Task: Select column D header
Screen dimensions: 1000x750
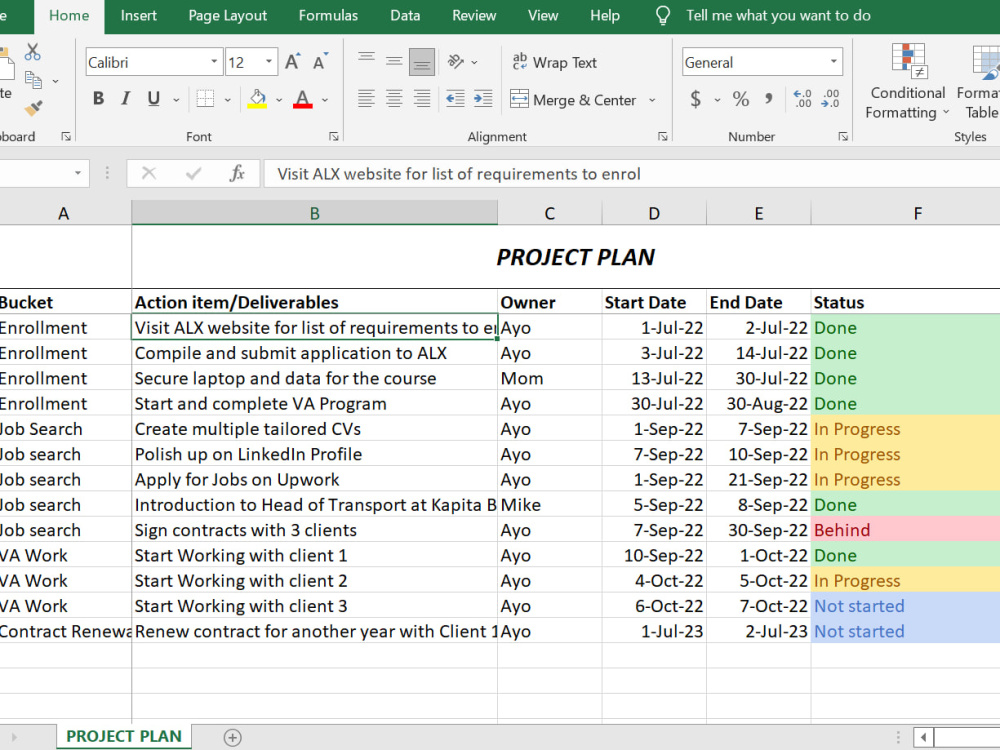Action: (654, 213)
